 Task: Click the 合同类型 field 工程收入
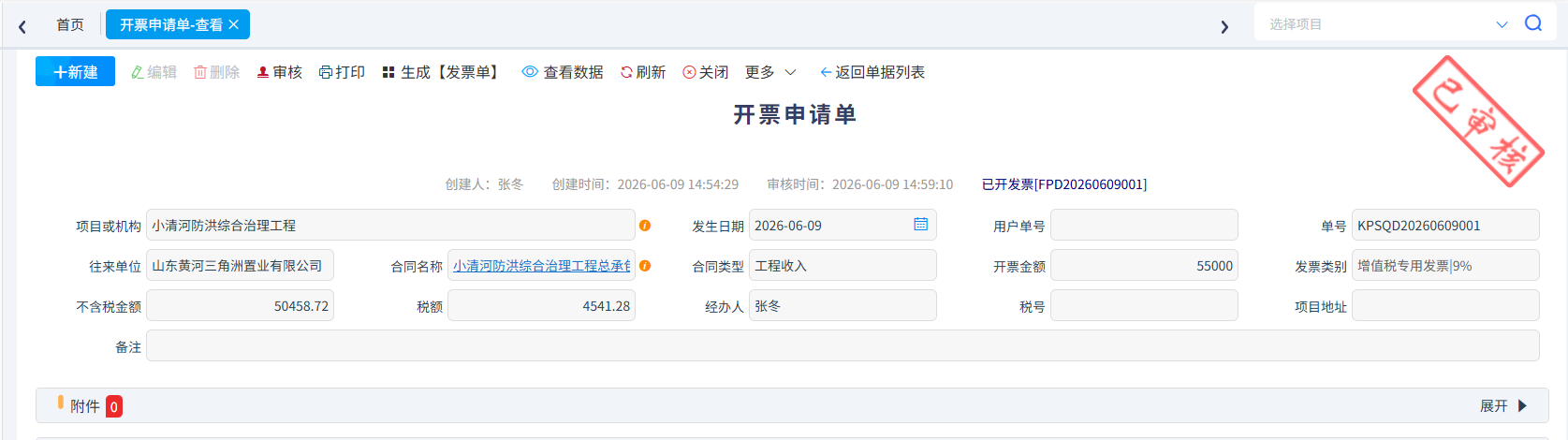(843, 265)
